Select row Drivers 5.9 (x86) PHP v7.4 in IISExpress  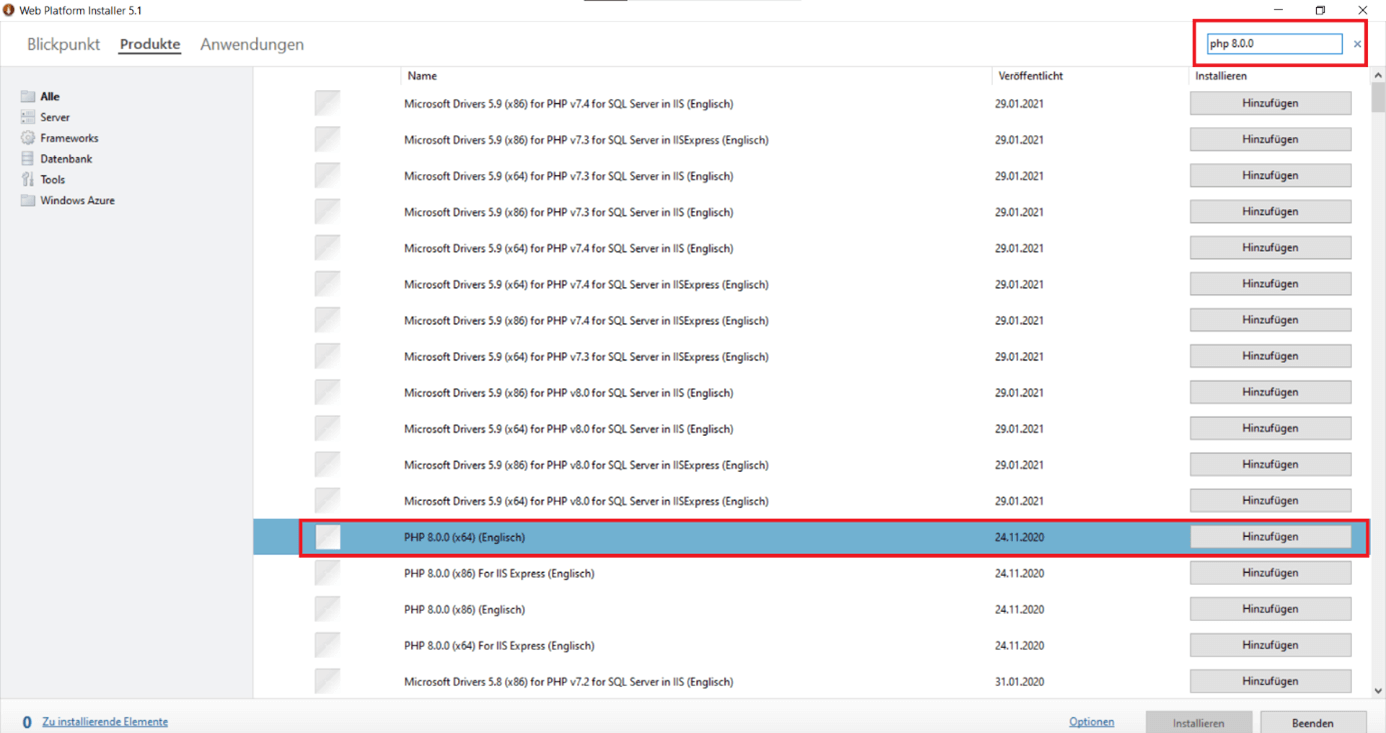click(809, 320)
